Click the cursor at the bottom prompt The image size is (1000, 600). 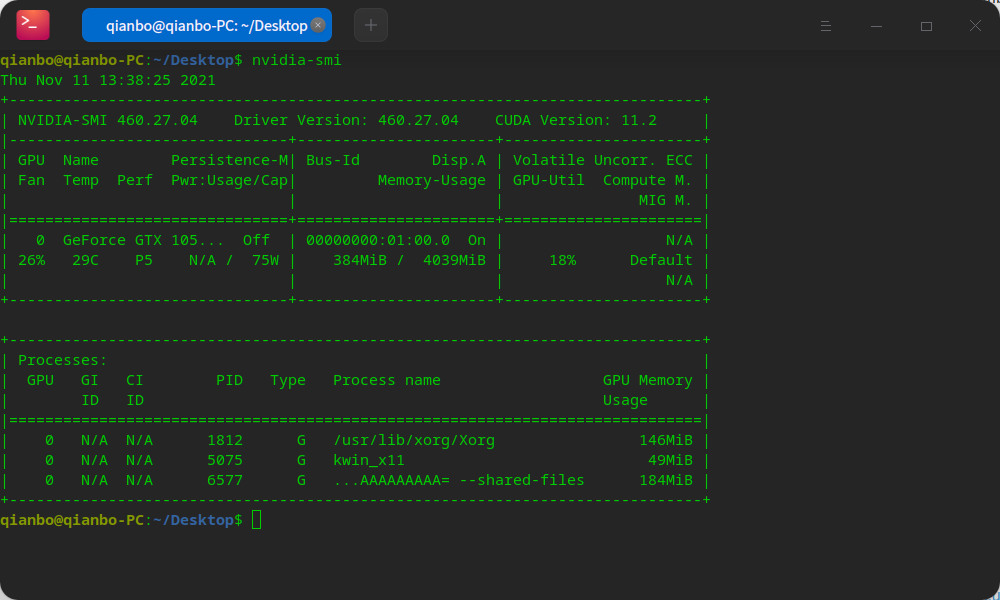coord(256,520)
